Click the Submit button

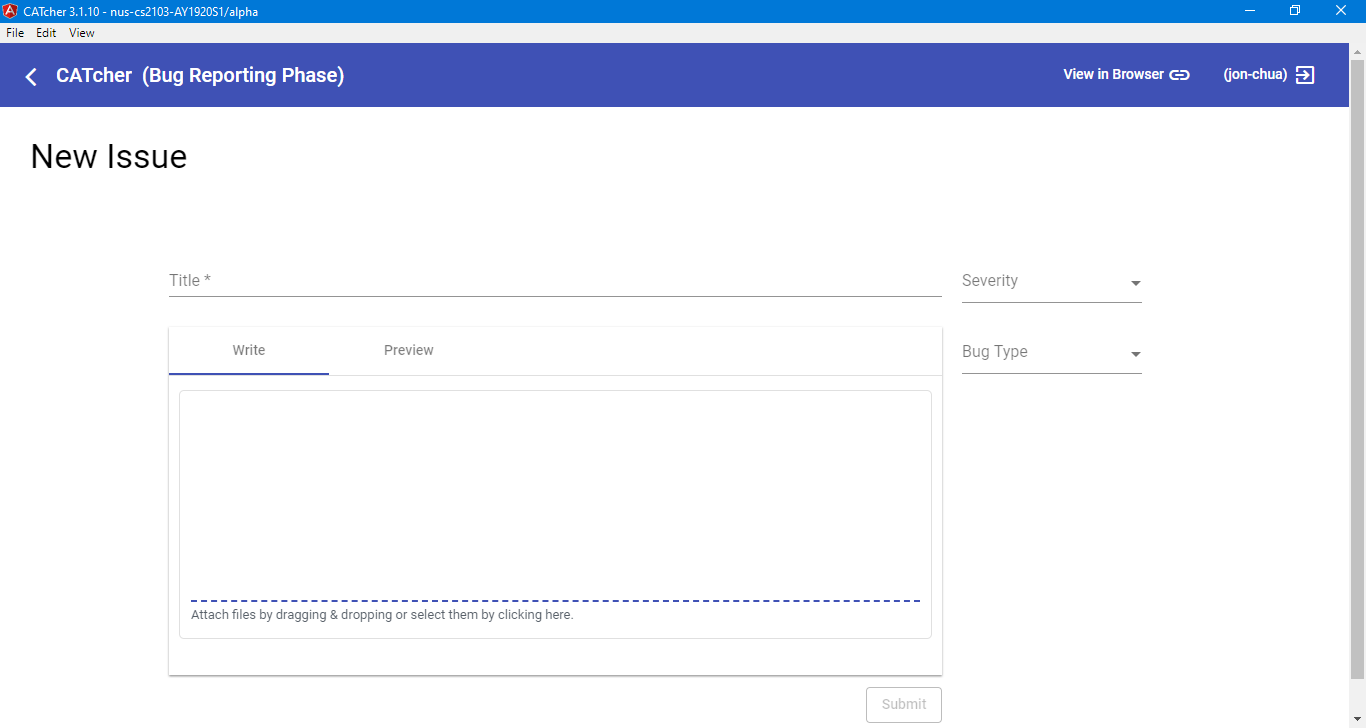click(x=904, y=704)
